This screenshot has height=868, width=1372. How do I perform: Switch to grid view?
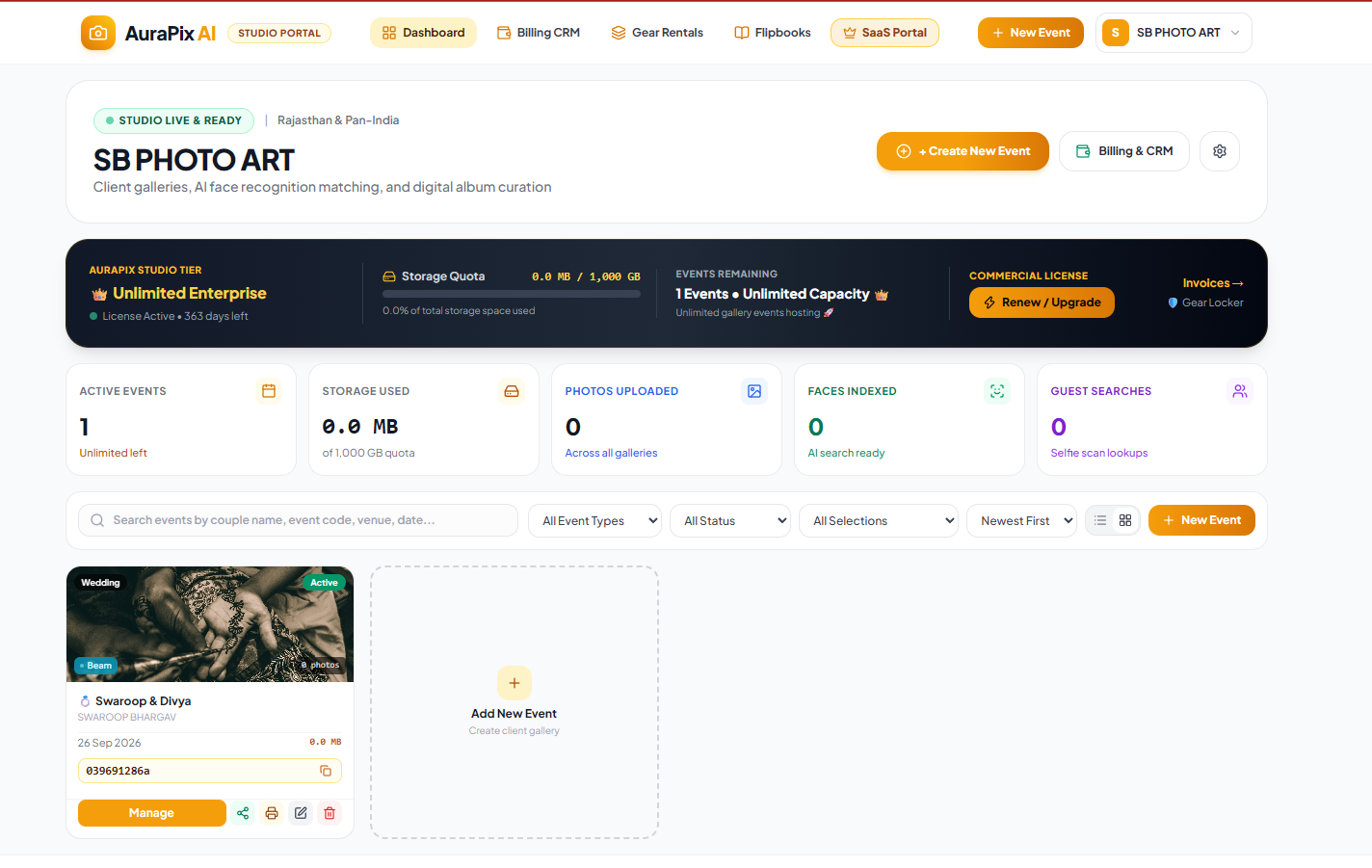[x=1125, y=520]
